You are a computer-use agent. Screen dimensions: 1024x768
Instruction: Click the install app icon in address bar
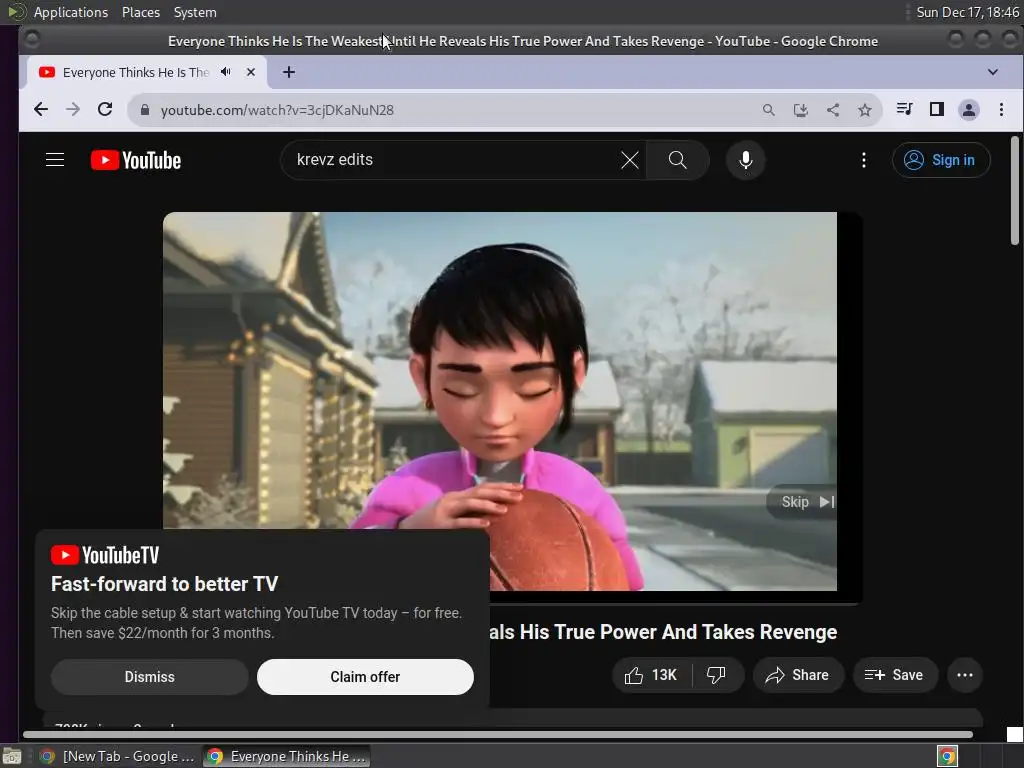click(801, 110)
